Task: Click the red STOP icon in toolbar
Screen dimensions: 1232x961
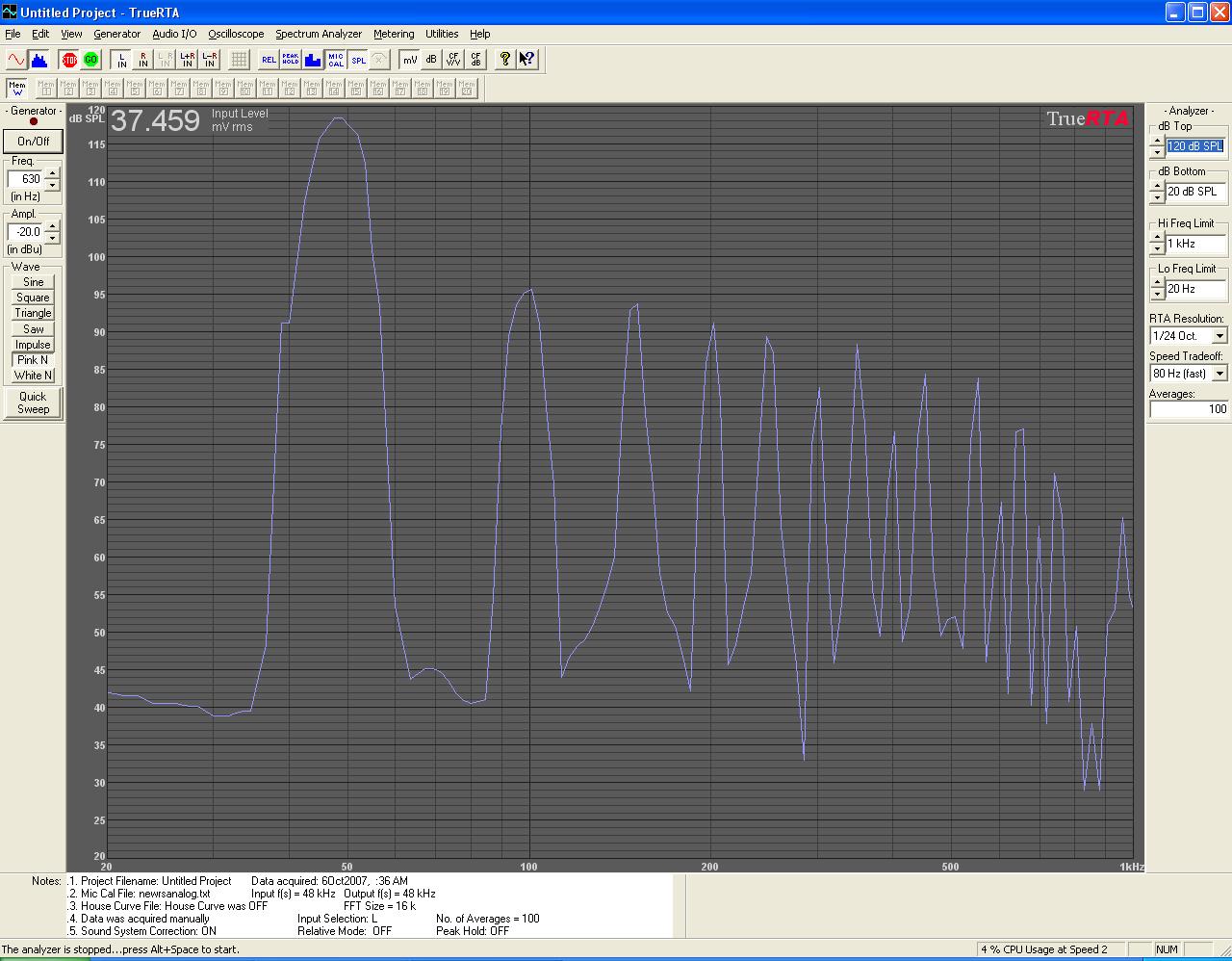Action: point(69,60)
